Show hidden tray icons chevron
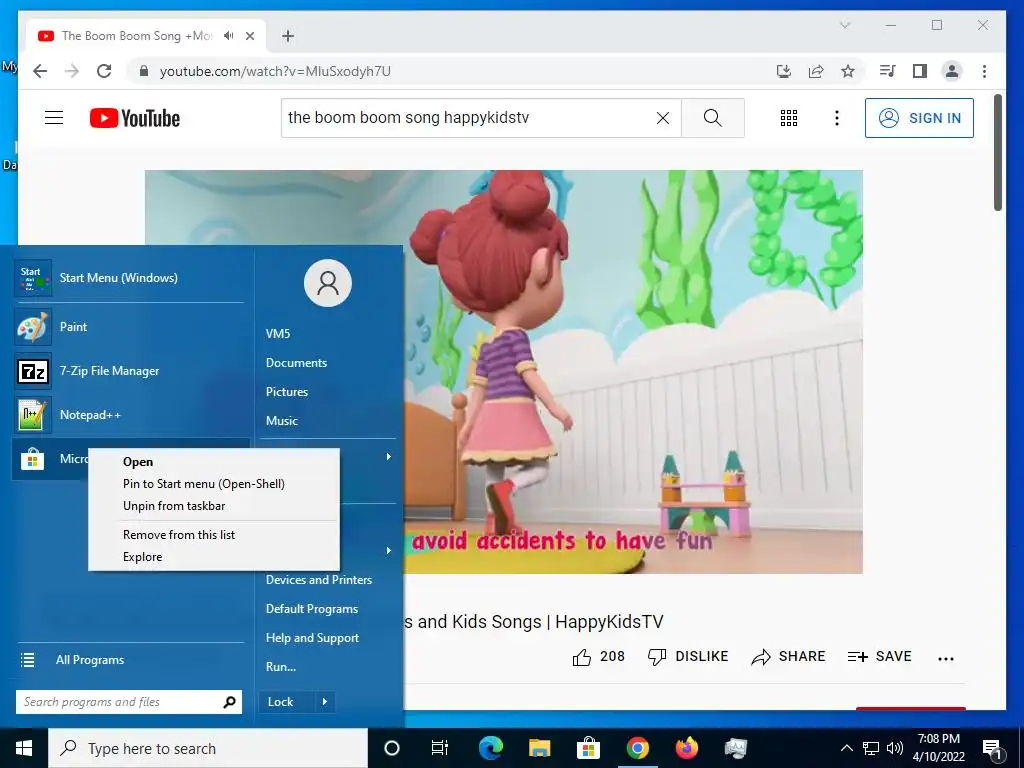The height and width of the screenshot is (768, 1024). click(846, 748)
